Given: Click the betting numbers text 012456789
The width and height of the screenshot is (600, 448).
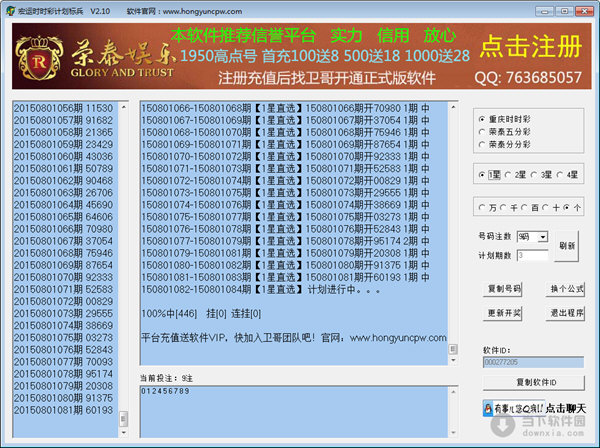Looking at the screenshot, I should [x=165, y=391].
